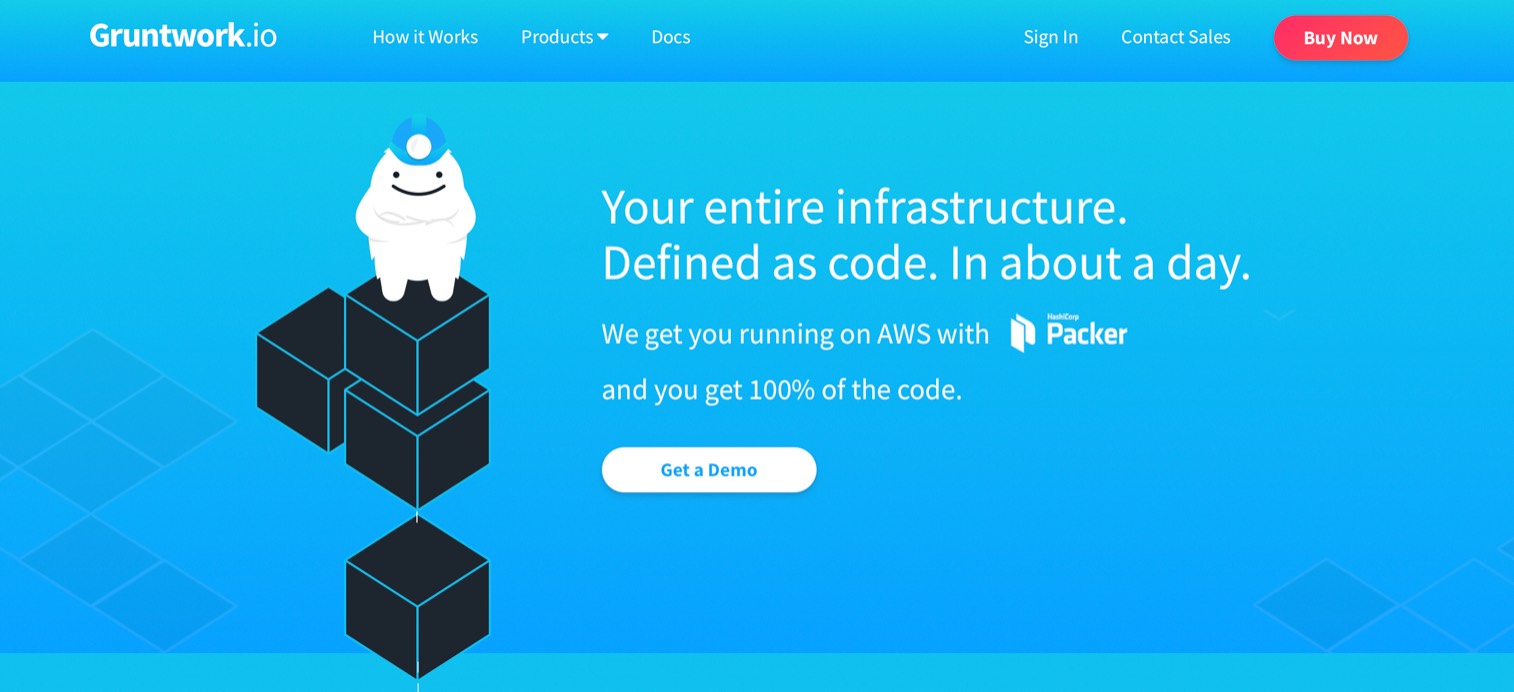Click the Gruntwork.io logo

pos(183,36)
